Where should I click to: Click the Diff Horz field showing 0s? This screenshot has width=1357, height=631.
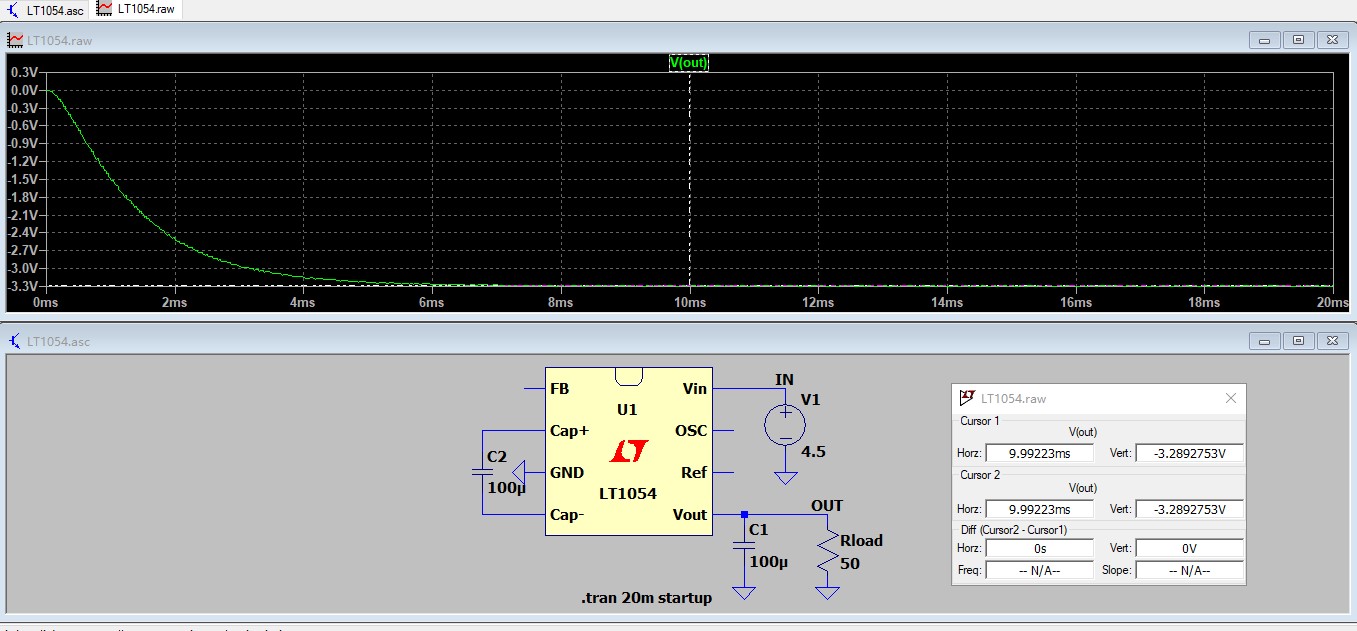(1039, 548)
